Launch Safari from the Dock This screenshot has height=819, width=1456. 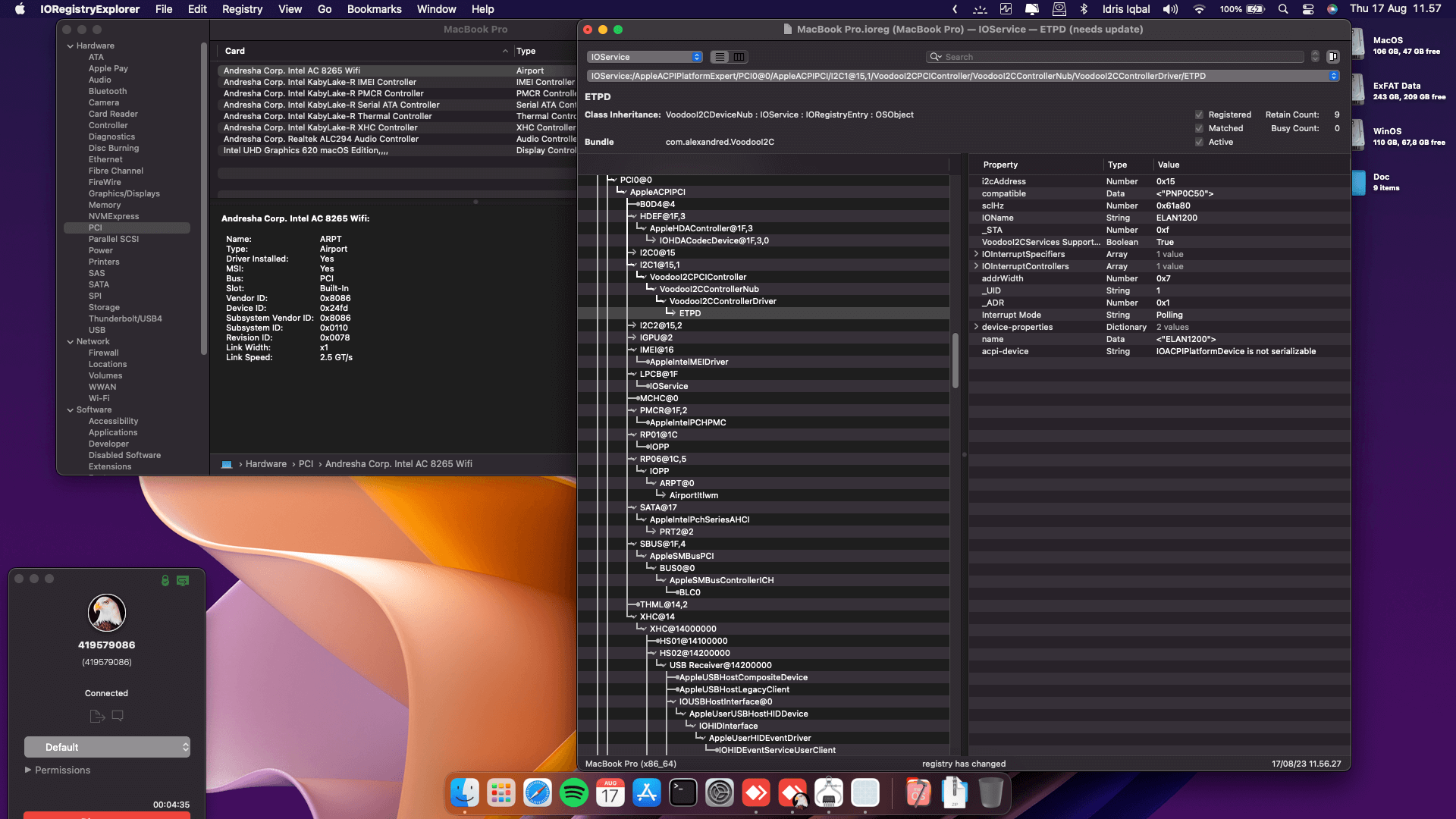point(538,793)
